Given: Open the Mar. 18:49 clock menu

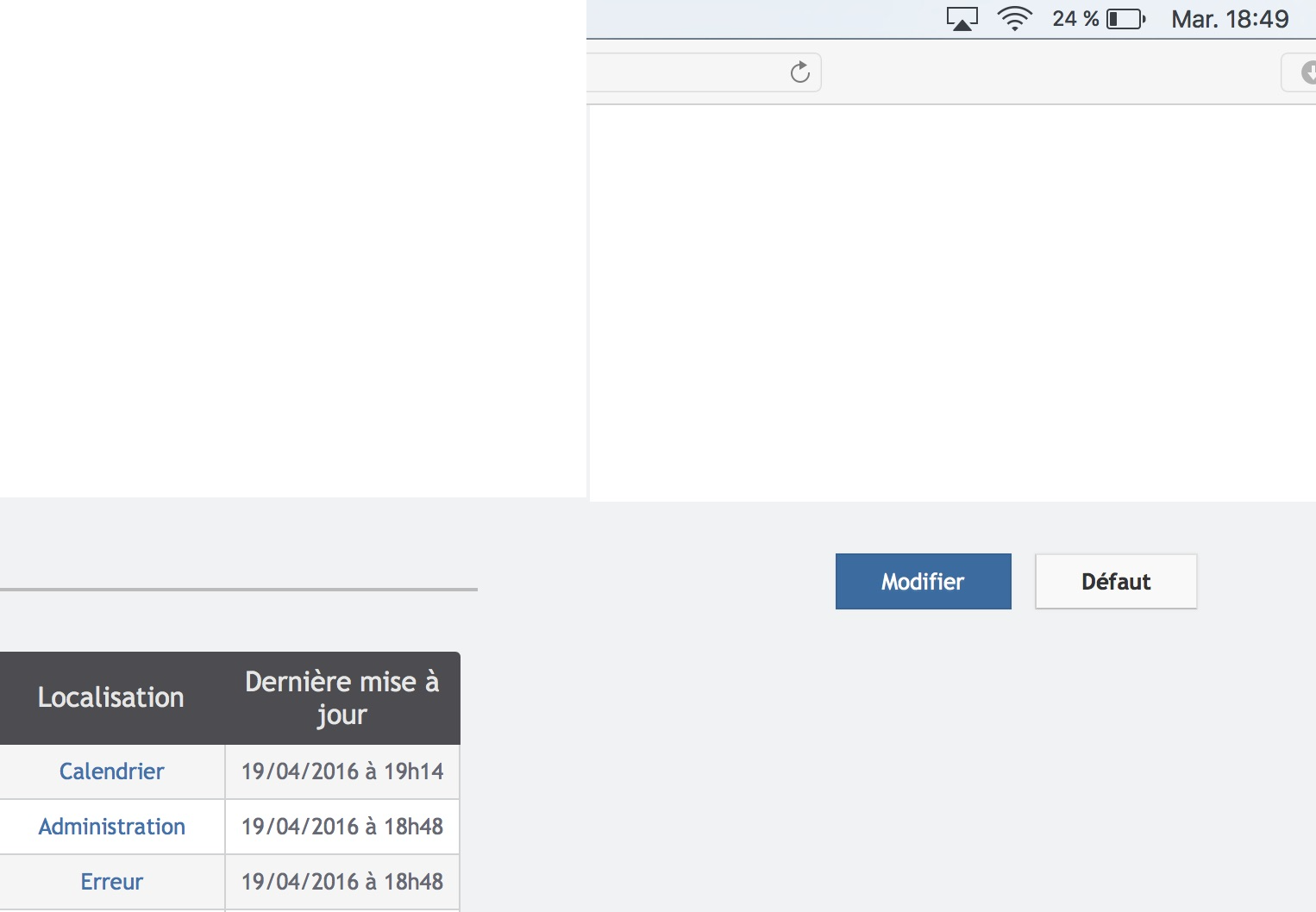Looking at the screenshot, I should 1229,19.
